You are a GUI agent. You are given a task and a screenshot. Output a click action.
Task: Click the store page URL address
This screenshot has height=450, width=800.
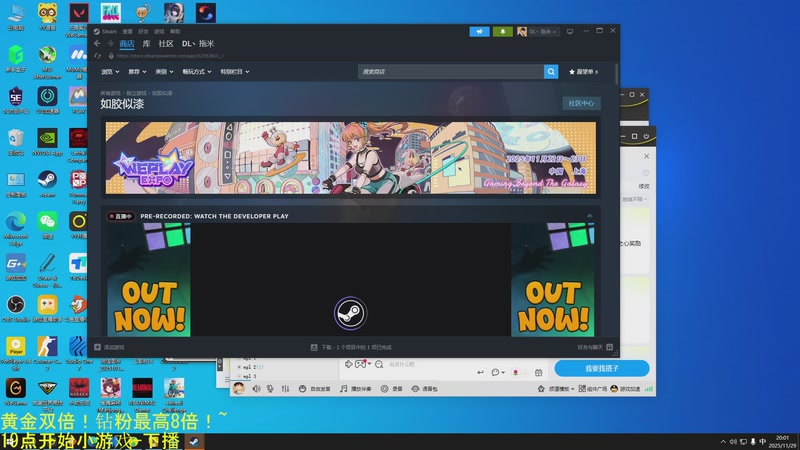(x=170, y=56)
